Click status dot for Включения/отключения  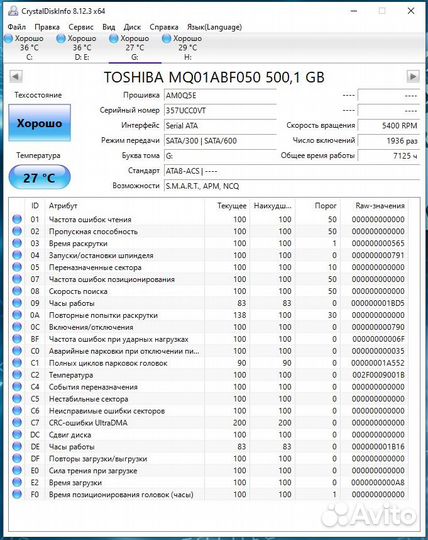point(17,327)
